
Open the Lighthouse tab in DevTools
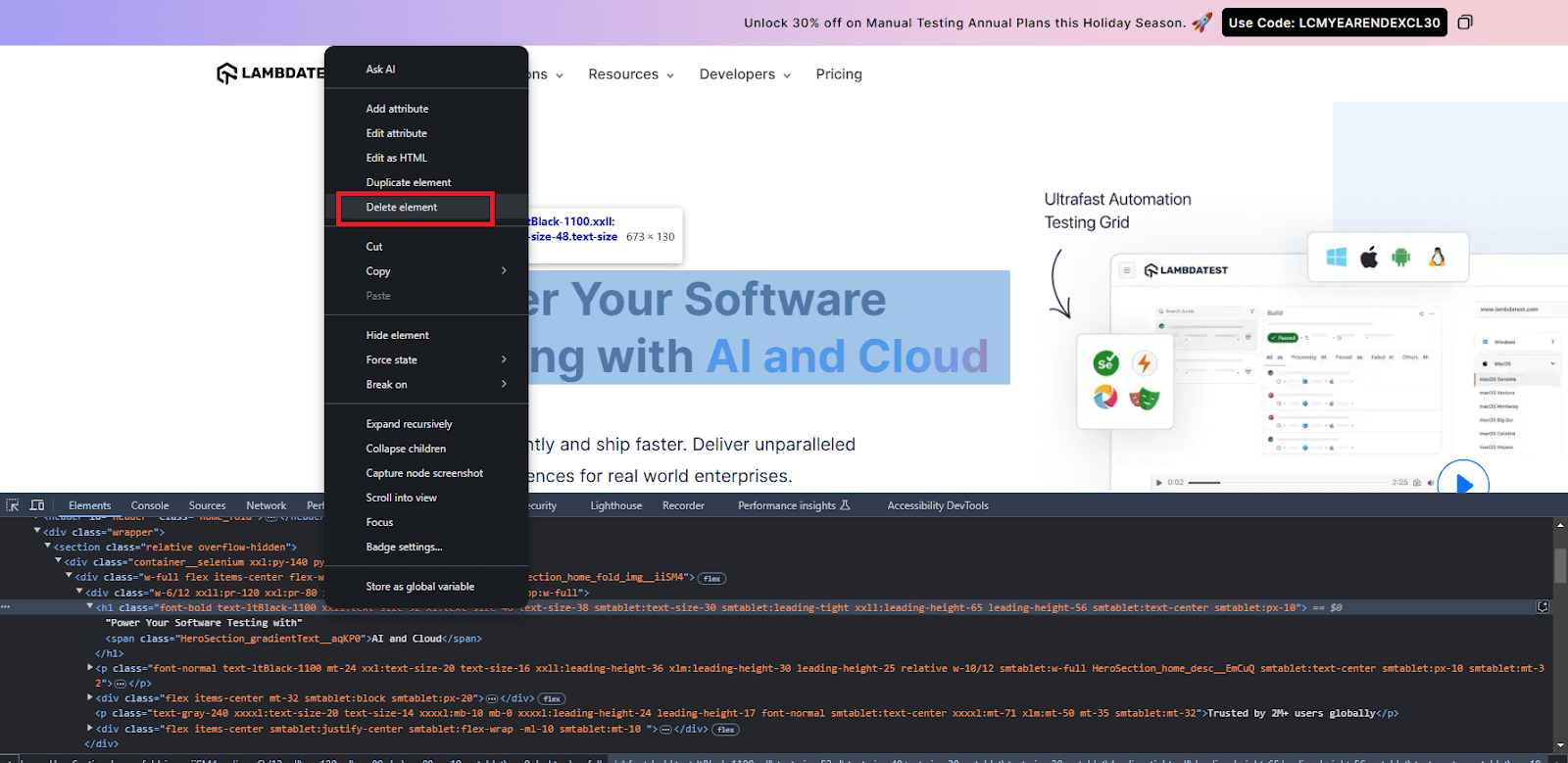point(616,505)
